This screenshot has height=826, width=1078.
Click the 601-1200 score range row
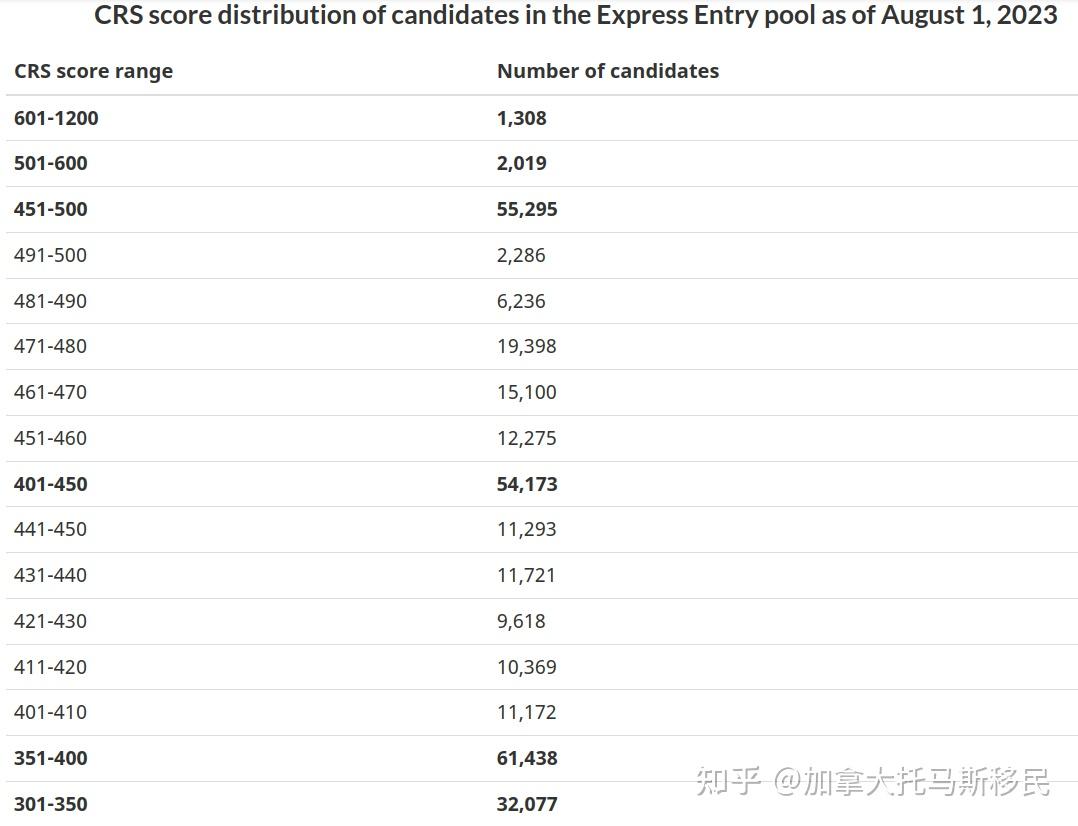[56, 118]
